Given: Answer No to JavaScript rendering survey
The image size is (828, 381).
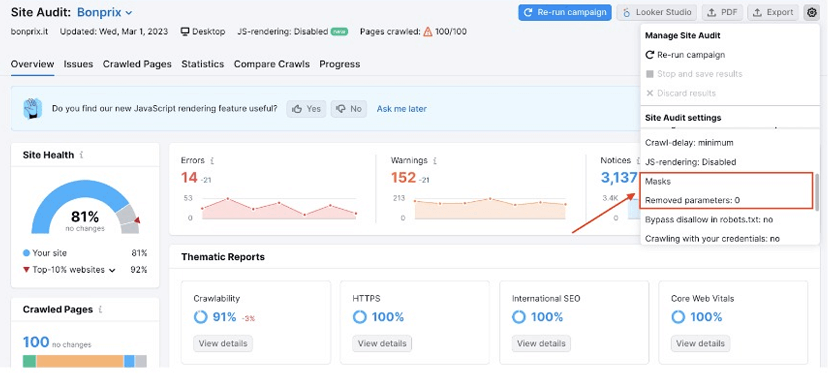Looking at the screenshot, I should point(349,109).
